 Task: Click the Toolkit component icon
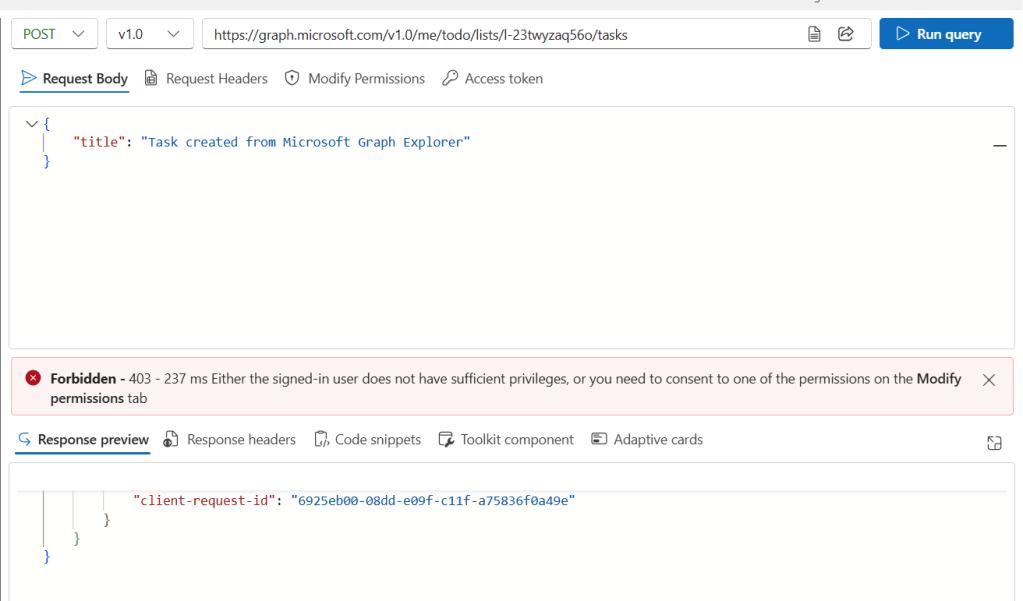[x=446, y=439]
